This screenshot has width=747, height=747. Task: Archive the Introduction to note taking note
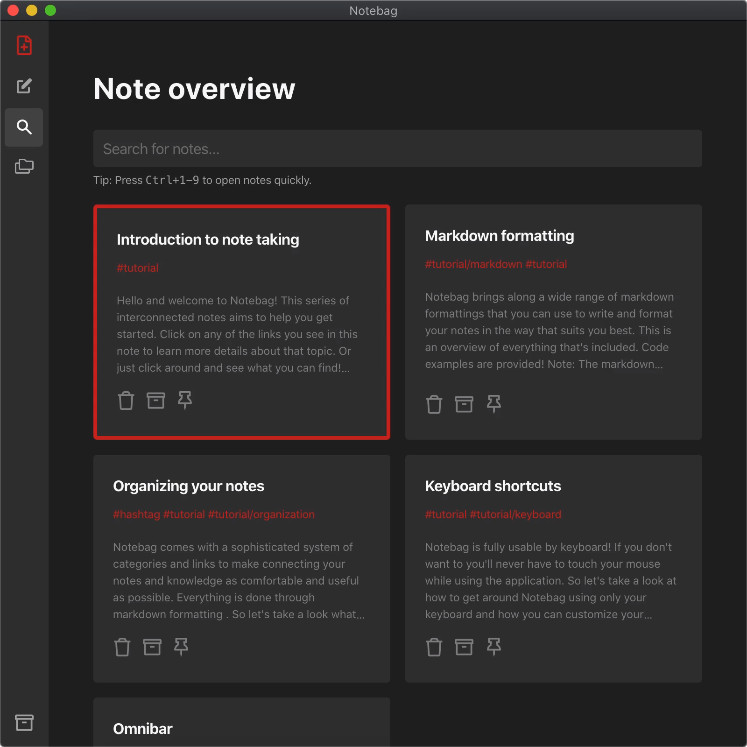pyautogui.click(x=155, y=400)
